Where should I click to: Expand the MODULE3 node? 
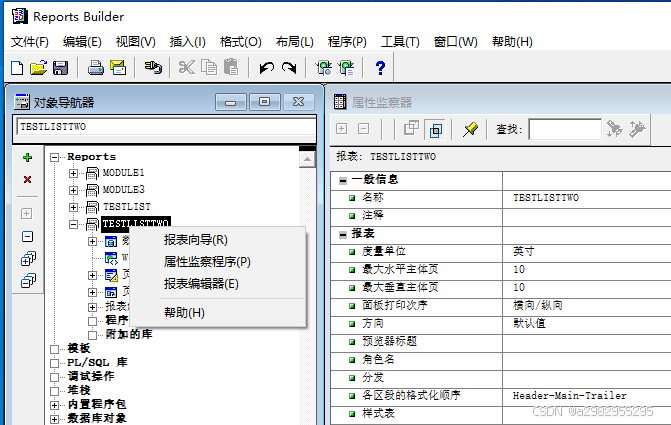tap(73, 190)
